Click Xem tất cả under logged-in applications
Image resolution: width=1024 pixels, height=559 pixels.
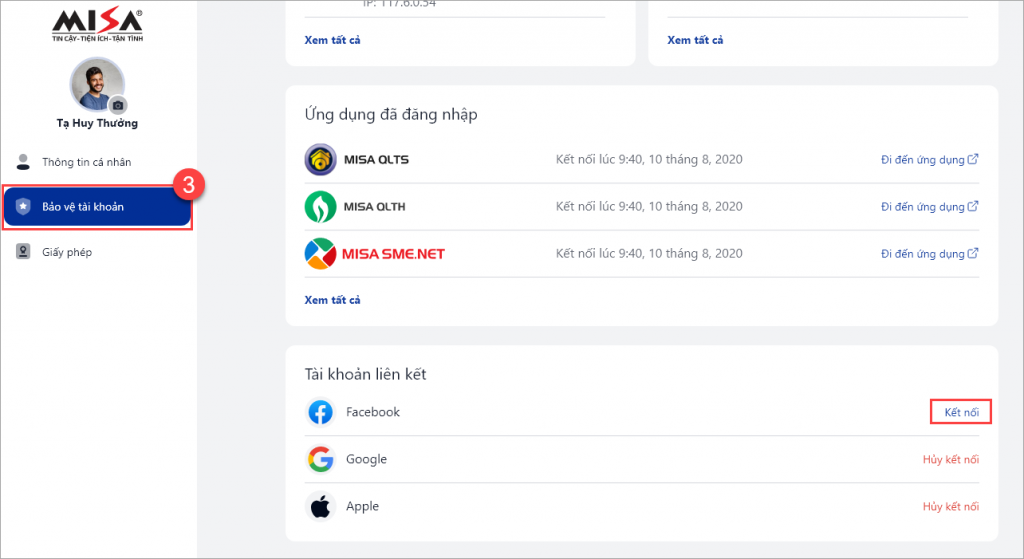click(x=332, y=300)
